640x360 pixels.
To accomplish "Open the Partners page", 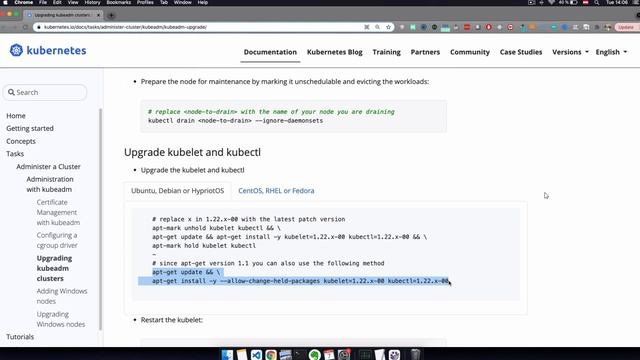I will [x=425, y=52].
